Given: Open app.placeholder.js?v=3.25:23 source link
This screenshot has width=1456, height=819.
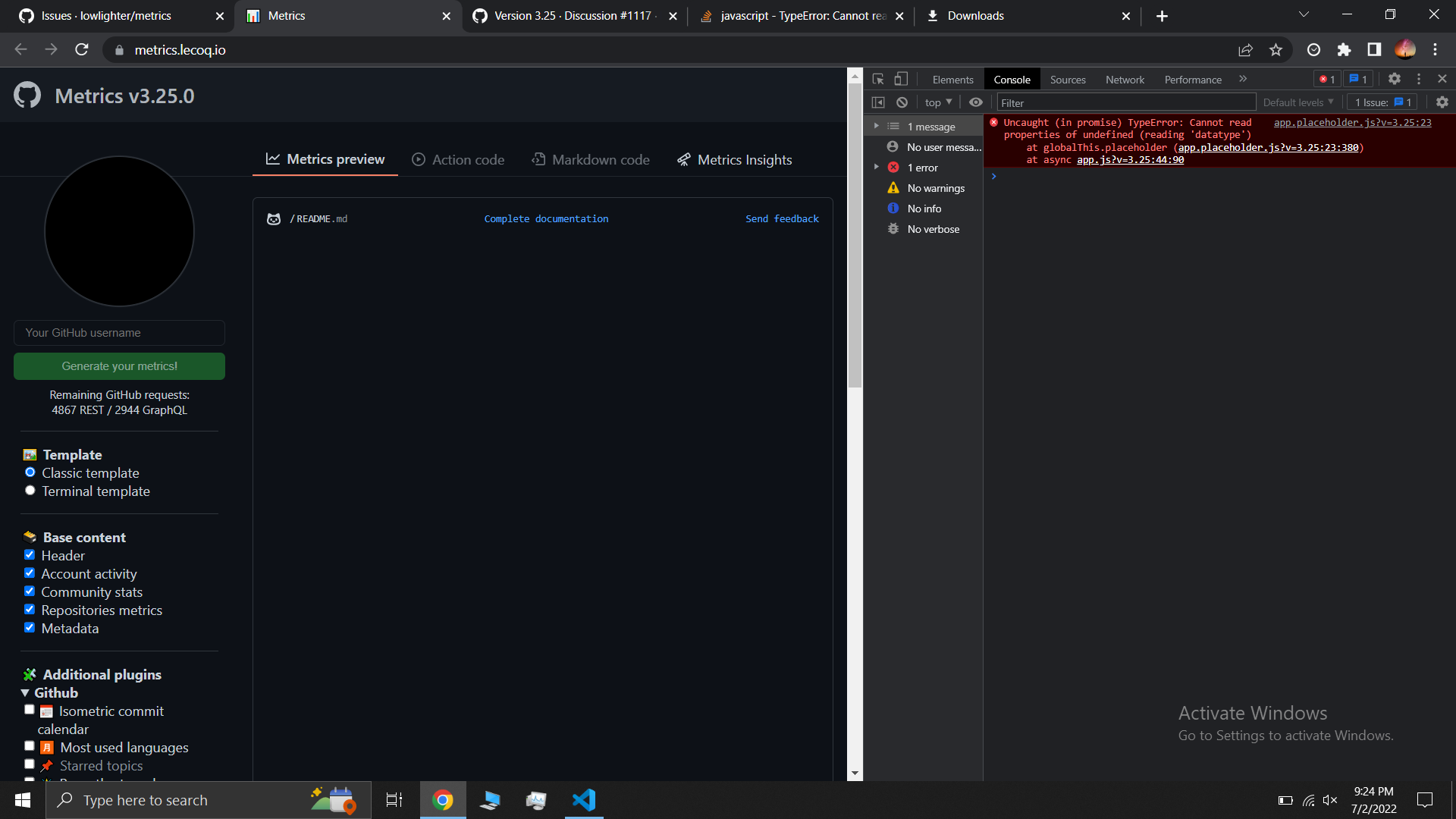Looking at the screenshot, I should click(1352, 122).
